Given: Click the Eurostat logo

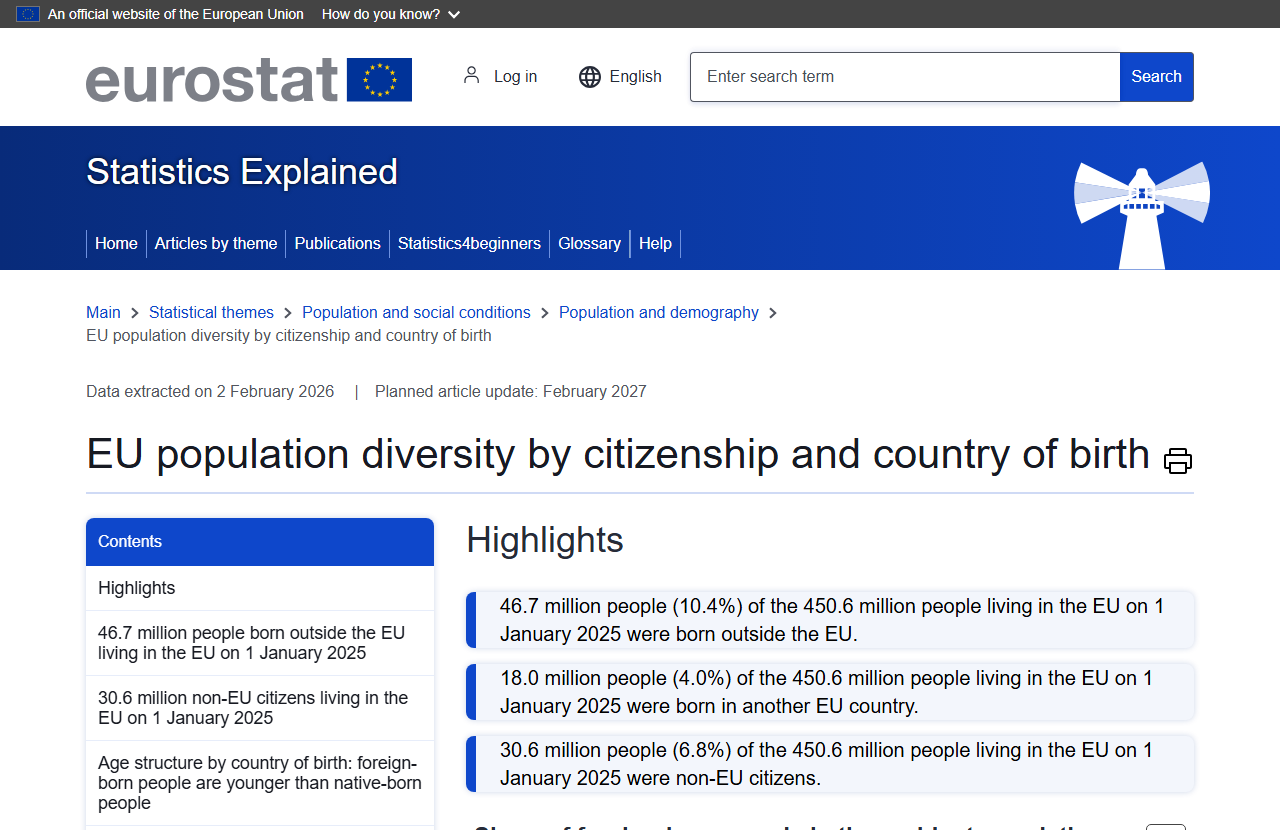Looking at the screenshot, I should [249, 79].
